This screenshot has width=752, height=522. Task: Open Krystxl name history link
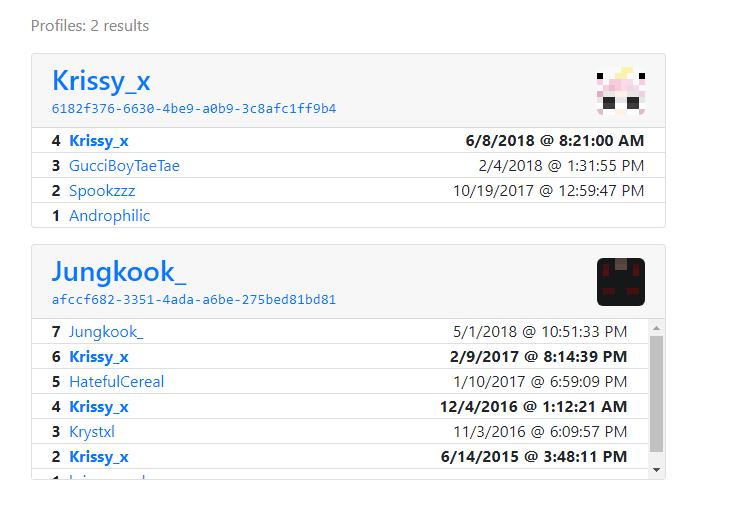(92, 432)
